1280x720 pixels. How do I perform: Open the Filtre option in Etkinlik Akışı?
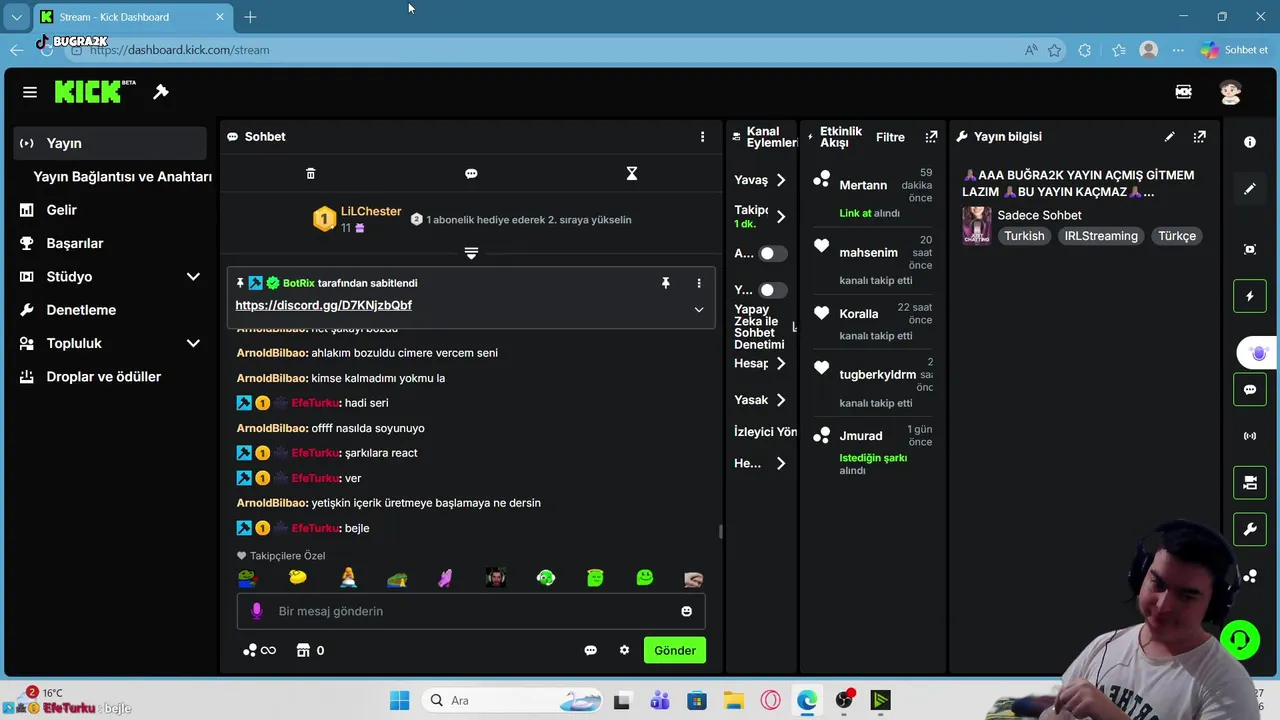(x=890, y=137)
